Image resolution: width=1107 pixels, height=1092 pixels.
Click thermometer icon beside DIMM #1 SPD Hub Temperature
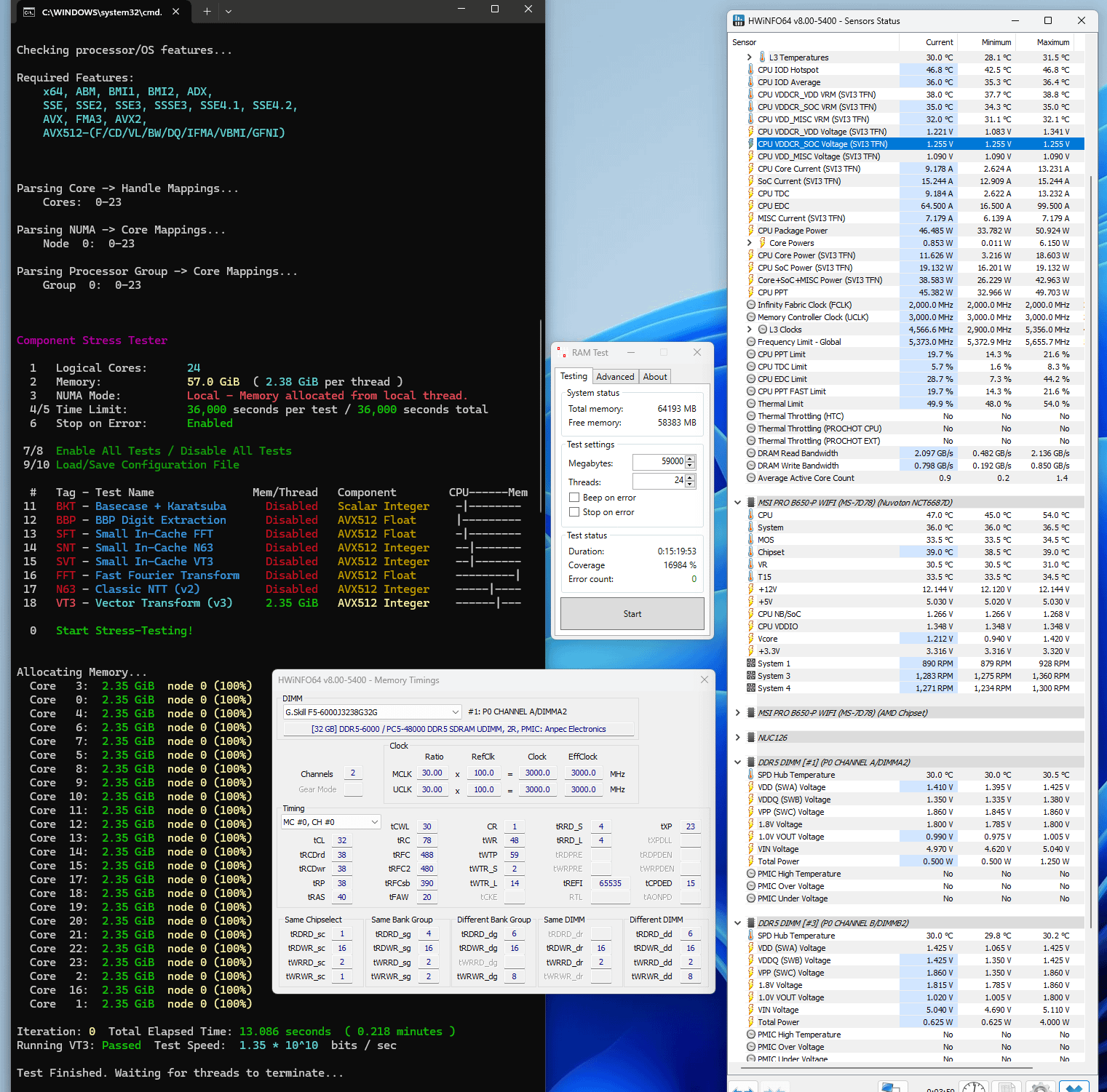(750, 775)
